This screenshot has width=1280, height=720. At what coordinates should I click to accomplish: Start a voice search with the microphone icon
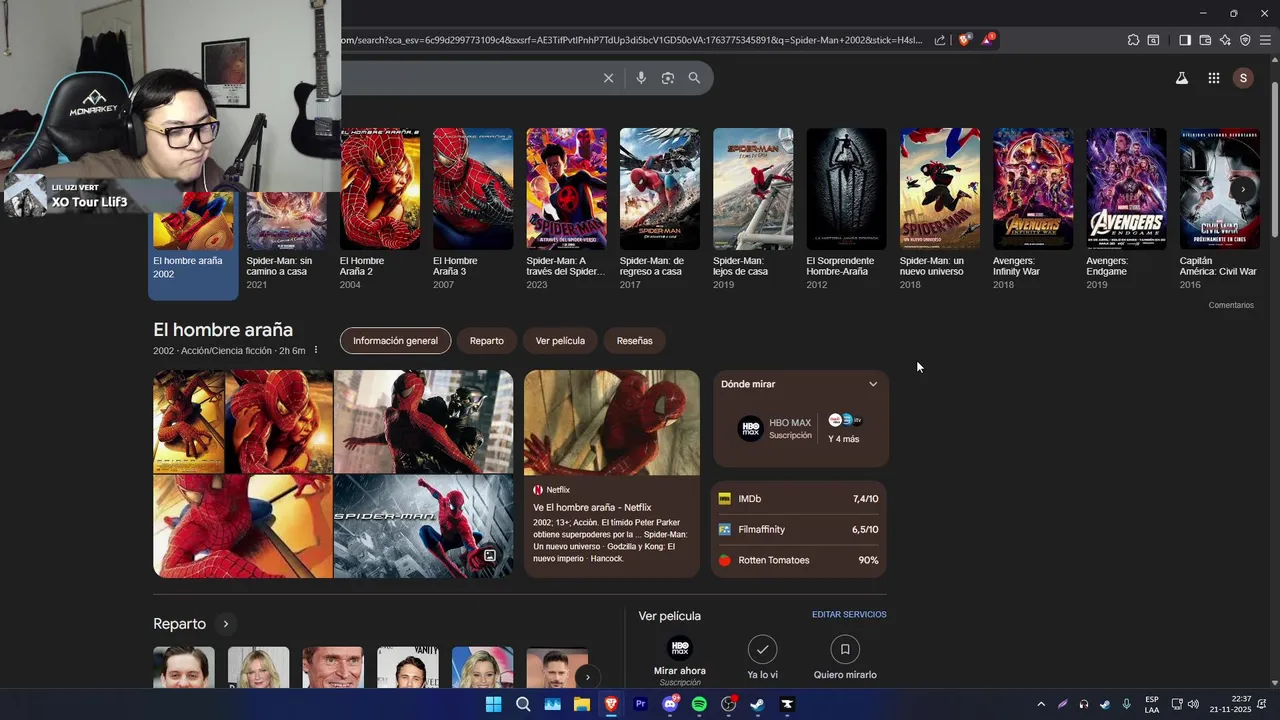point(641,78)
